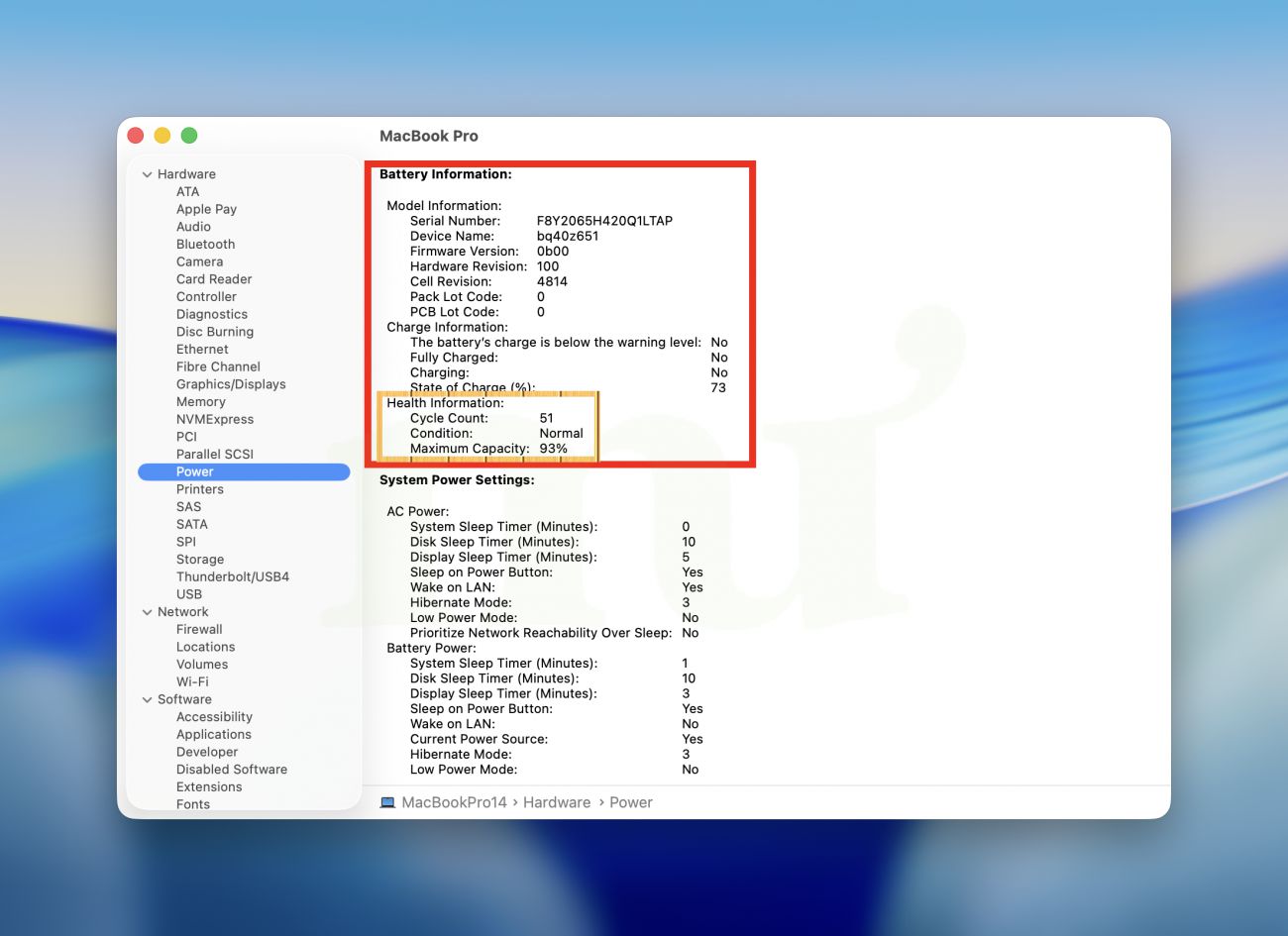Click MacBookPro14 in the path bar

pyautogui.click(x=454, y=802)
